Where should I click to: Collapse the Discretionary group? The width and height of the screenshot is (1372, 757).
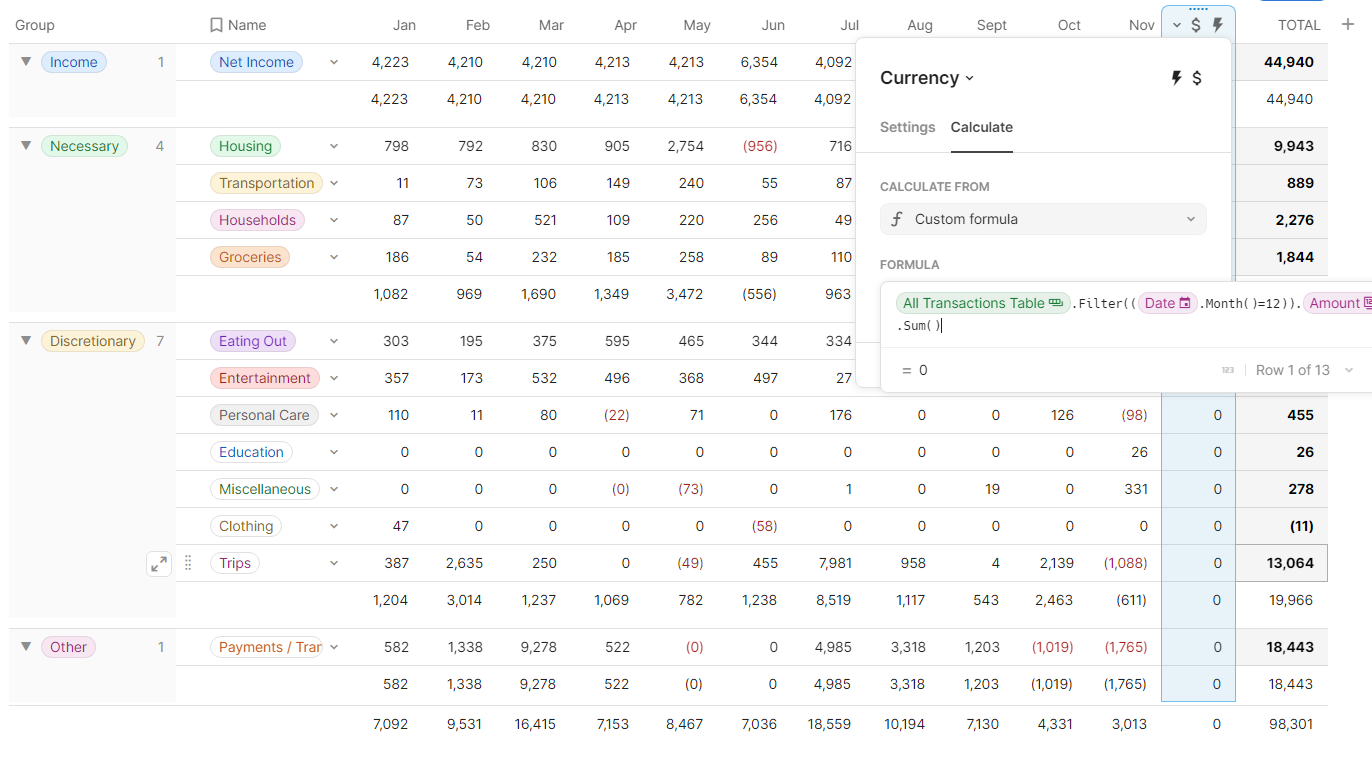point(26,341)
